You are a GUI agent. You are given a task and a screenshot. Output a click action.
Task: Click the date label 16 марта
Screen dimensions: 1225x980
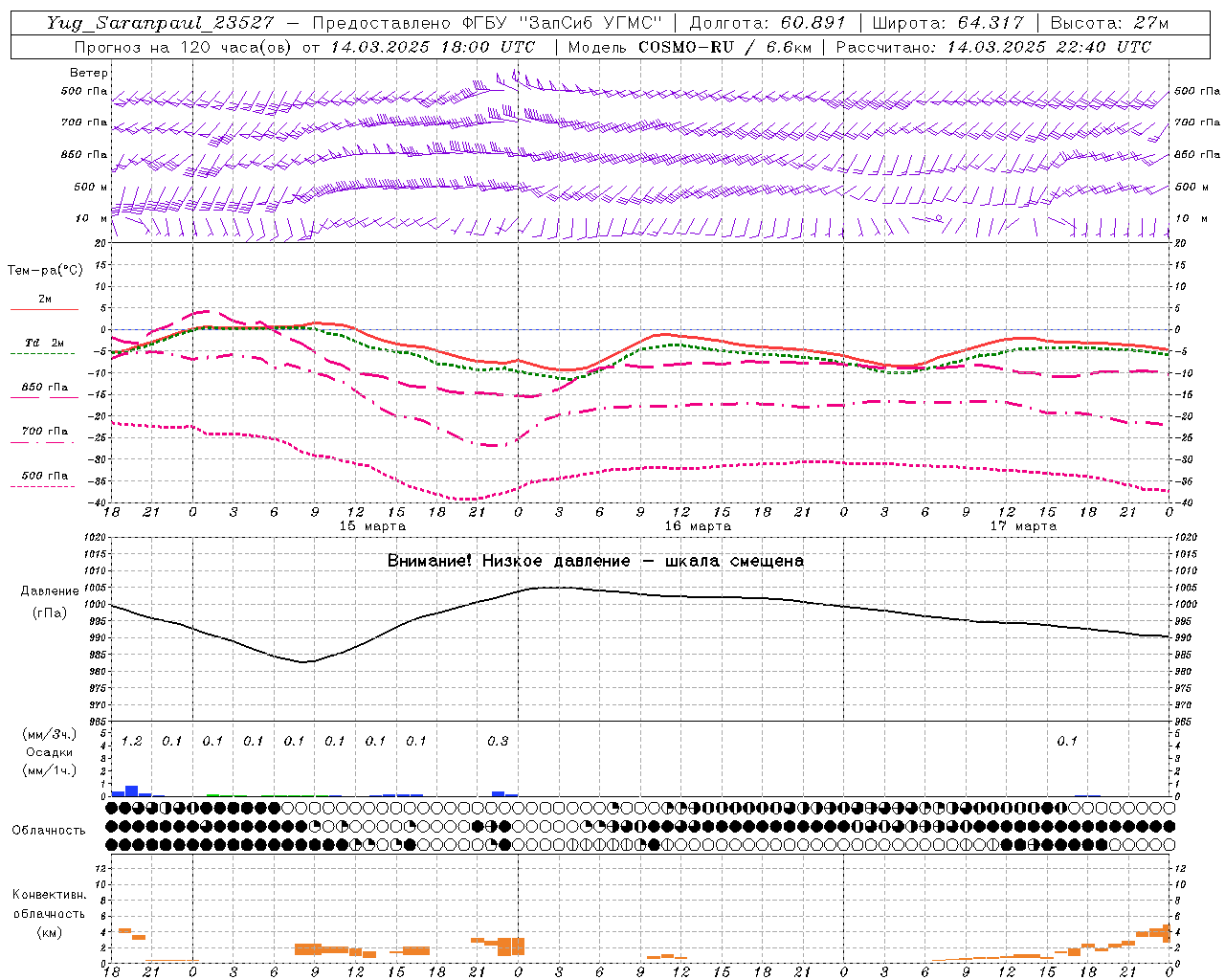(x=698, y=526)
